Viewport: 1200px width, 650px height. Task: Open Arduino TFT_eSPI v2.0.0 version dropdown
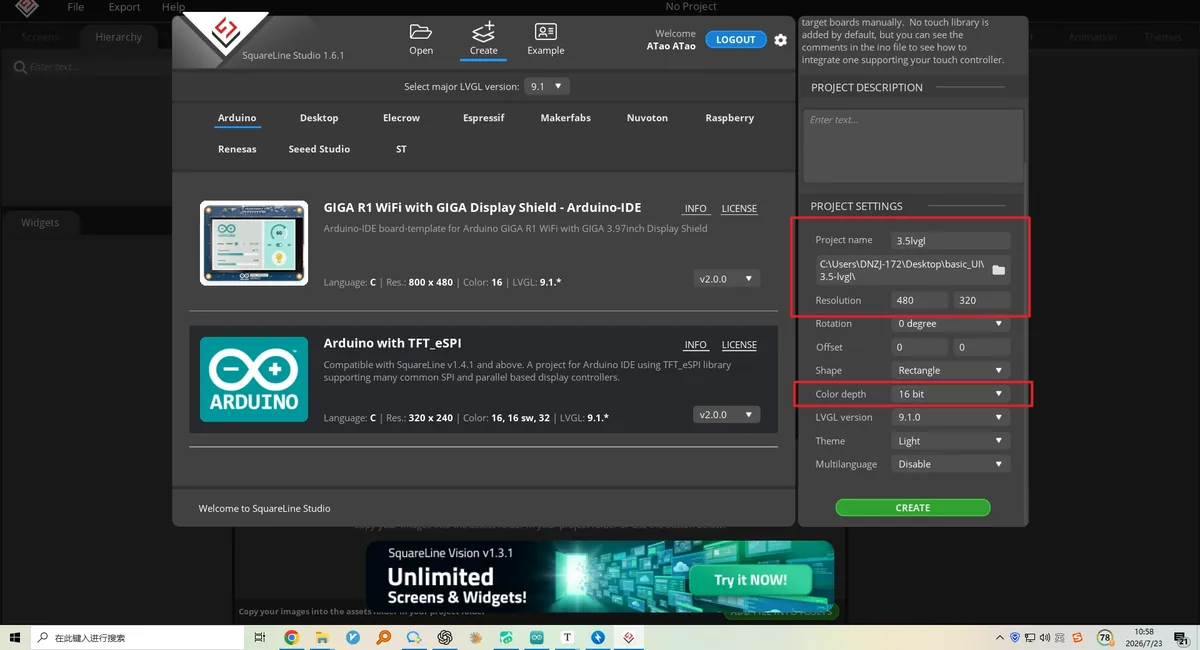click(727, 414)
